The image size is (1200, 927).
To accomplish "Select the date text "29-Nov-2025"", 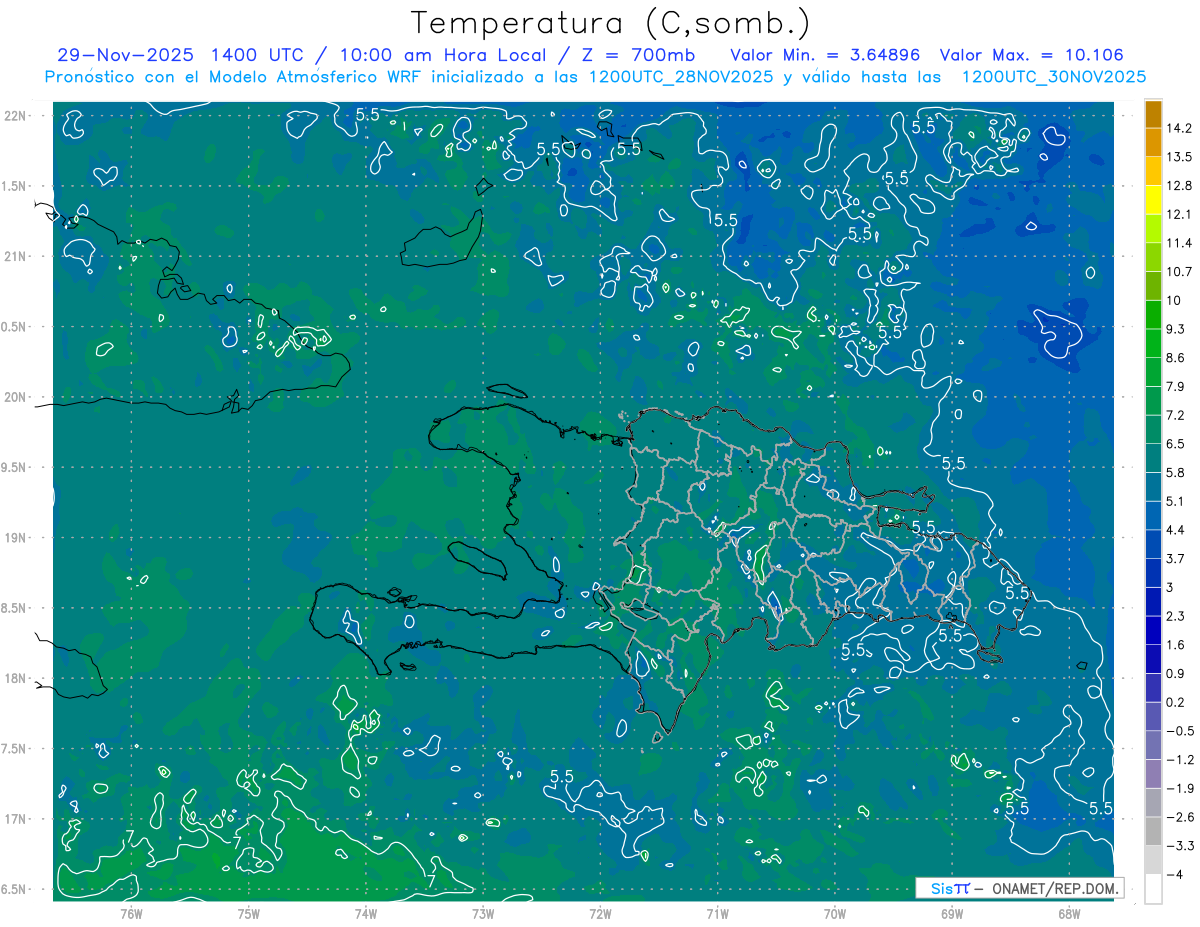I will [124, 55].
